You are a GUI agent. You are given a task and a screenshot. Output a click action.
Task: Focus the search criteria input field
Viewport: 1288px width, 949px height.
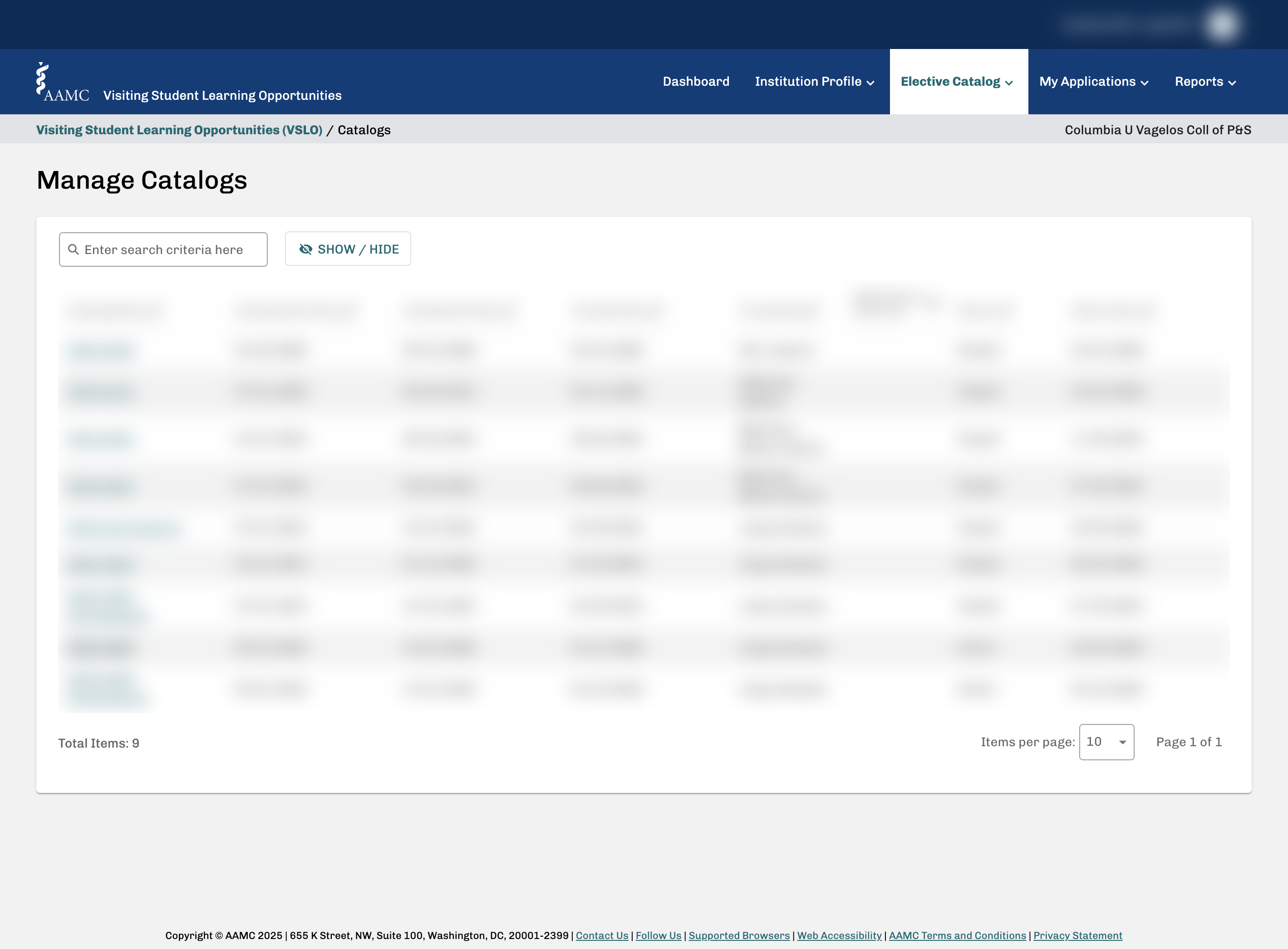pos(163,249)
